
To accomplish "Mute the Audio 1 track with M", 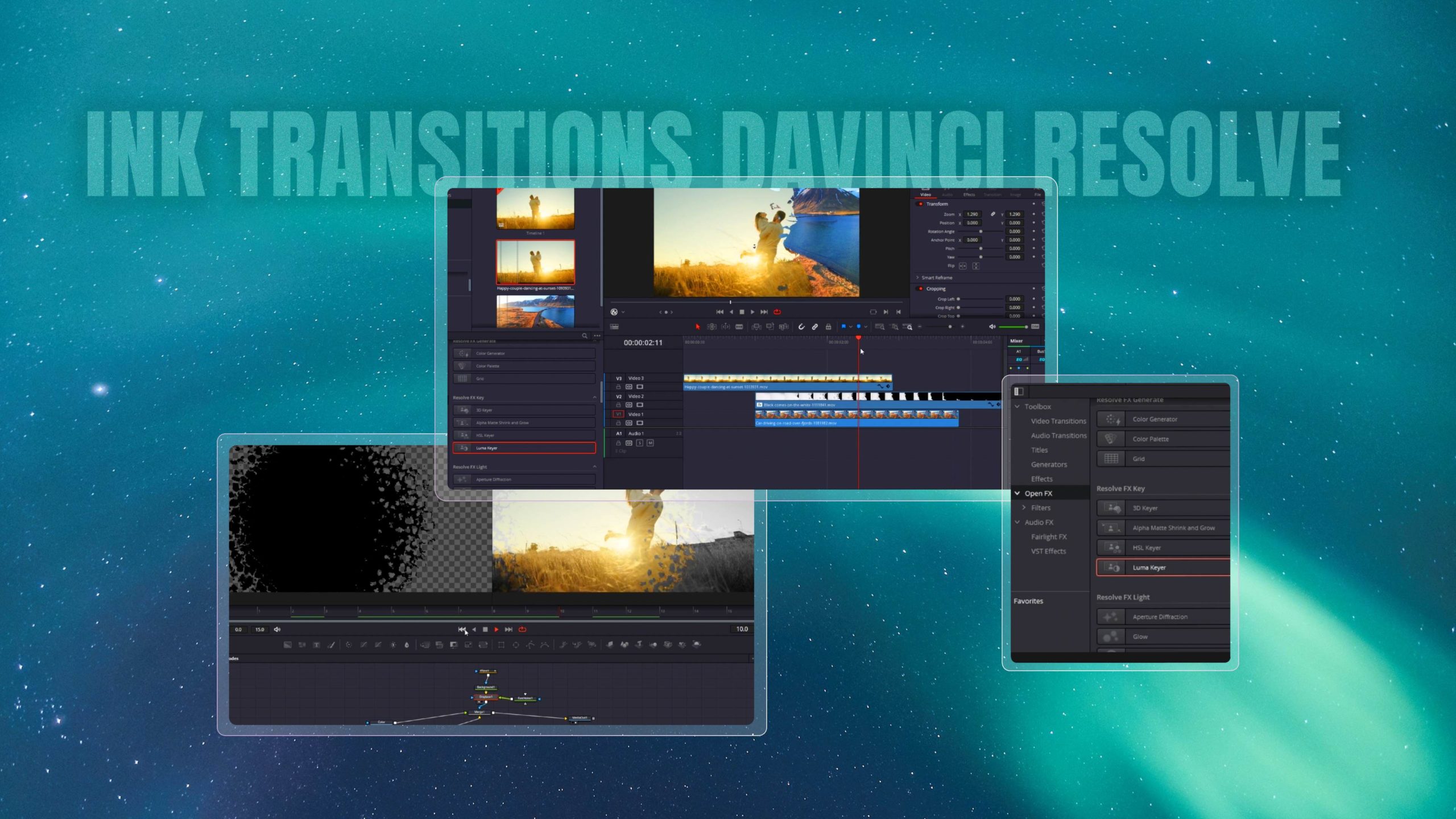I will click(650, 443).
